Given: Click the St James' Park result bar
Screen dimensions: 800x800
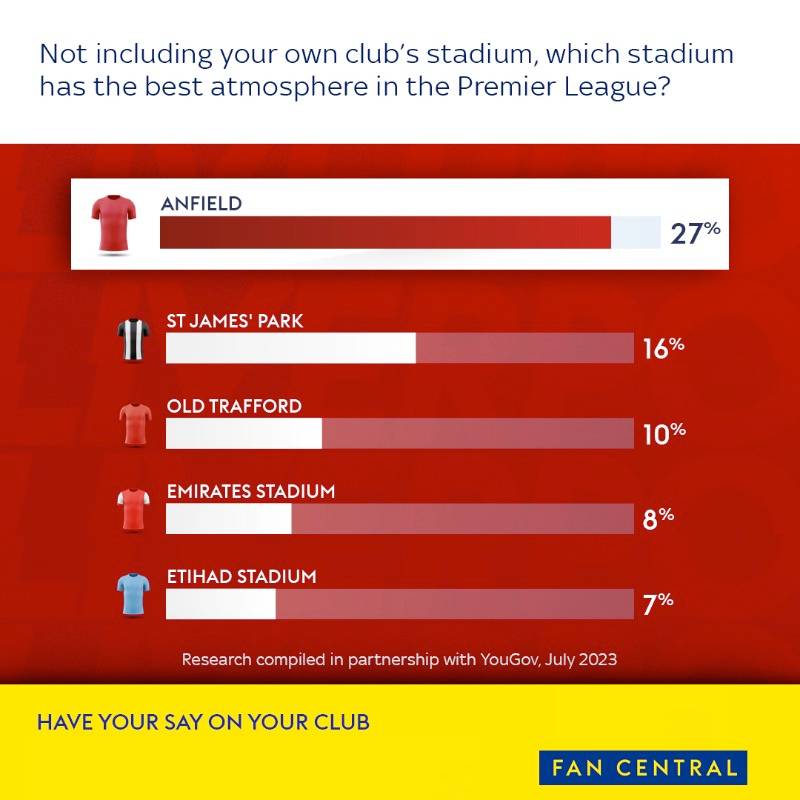Looking at the screenshot, I should [x=399, y=348].
